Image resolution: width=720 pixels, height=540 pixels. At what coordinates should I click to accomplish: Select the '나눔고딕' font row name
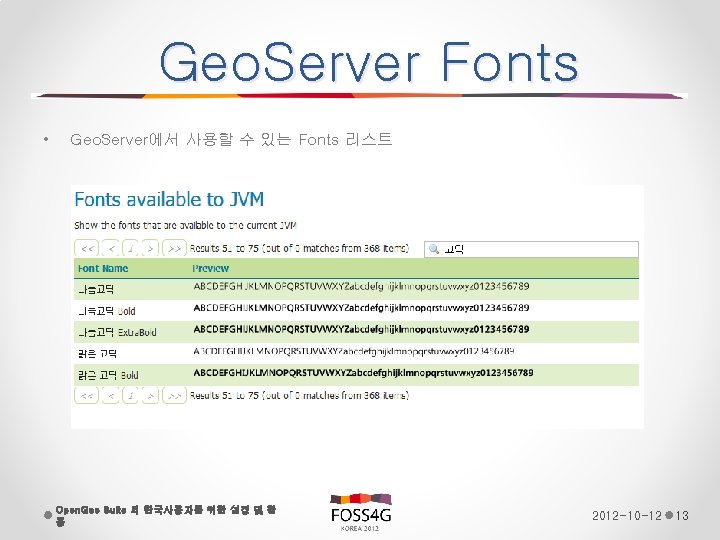coord(96,289)
